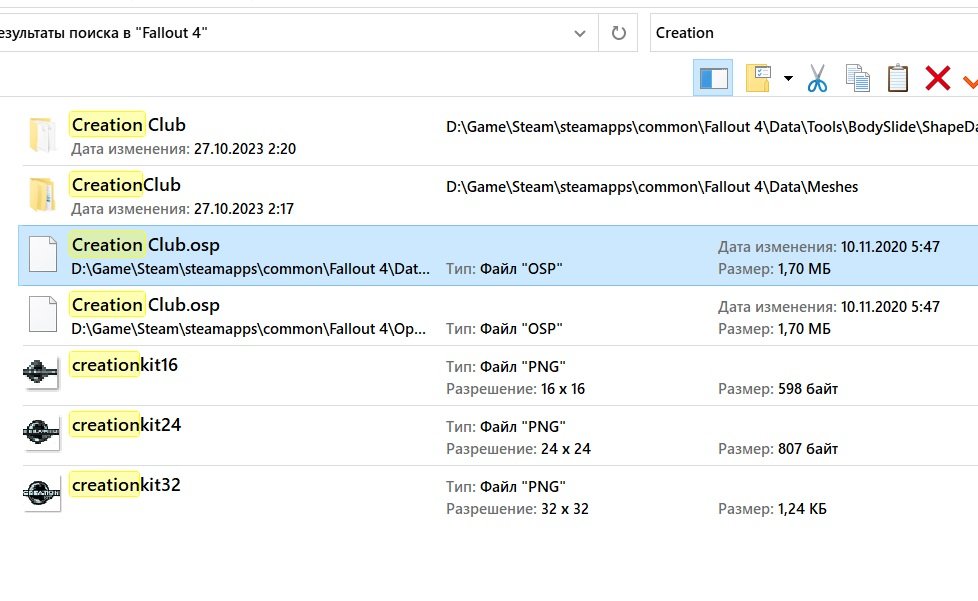Click the folder options icon
978x601 pixels.
point(759,78)
